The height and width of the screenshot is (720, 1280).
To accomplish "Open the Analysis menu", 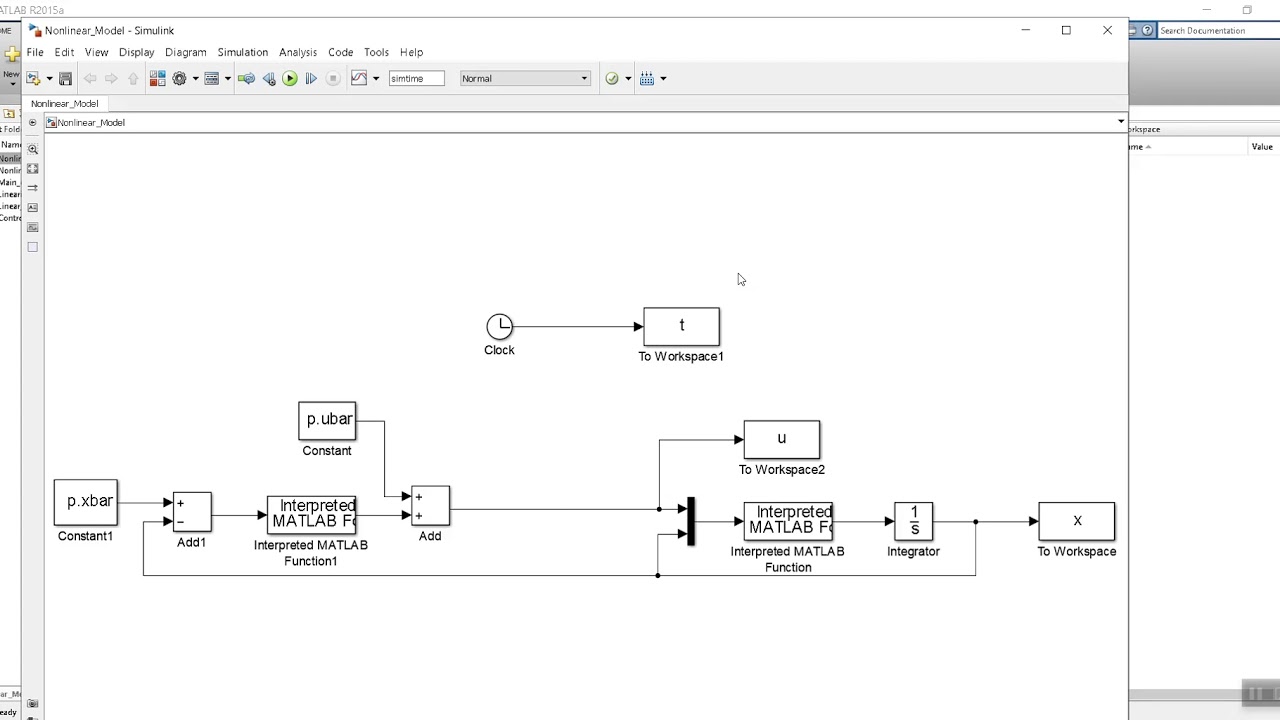I will pyautogui.click(x=298, y=52).
